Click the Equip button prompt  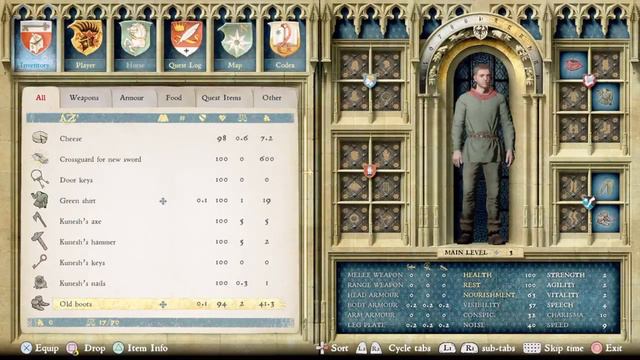(40, 348)
